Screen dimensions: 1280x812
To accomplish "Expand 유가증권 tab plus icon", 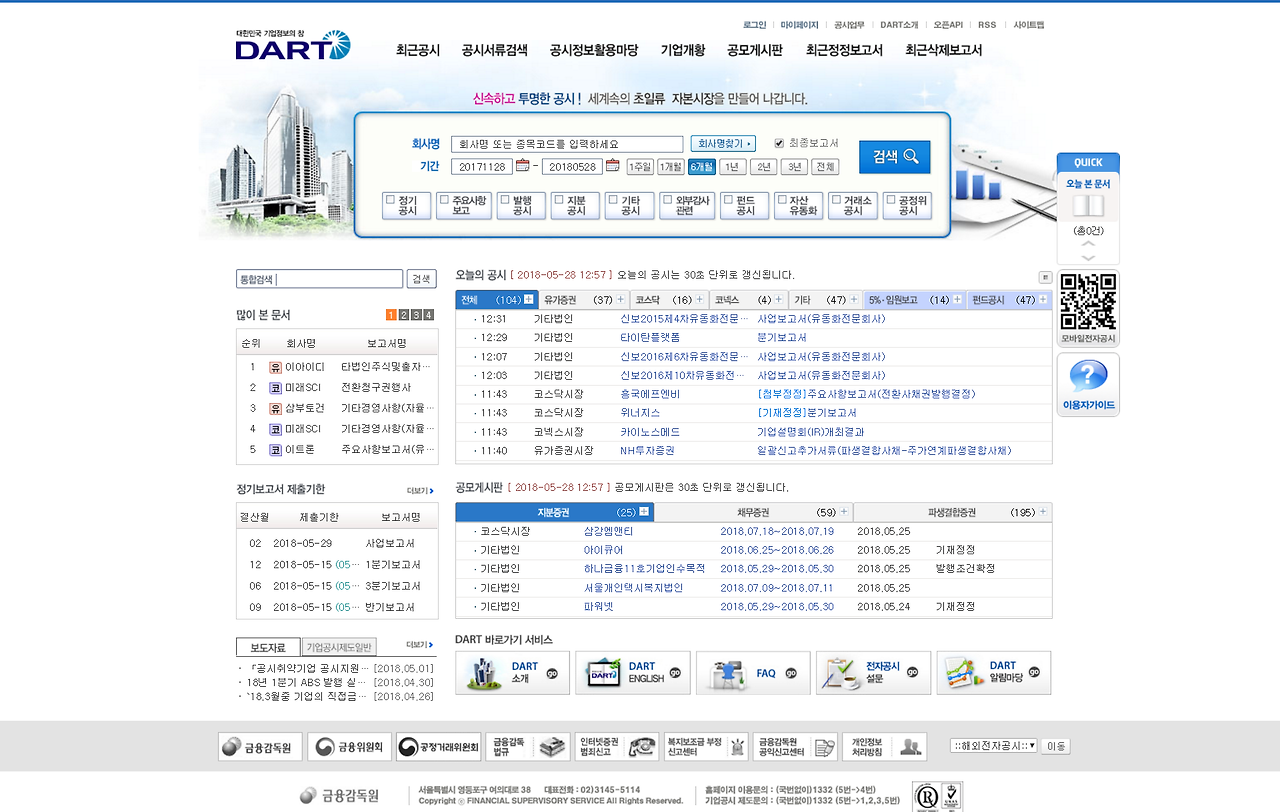I will click(x=620, y=299).
